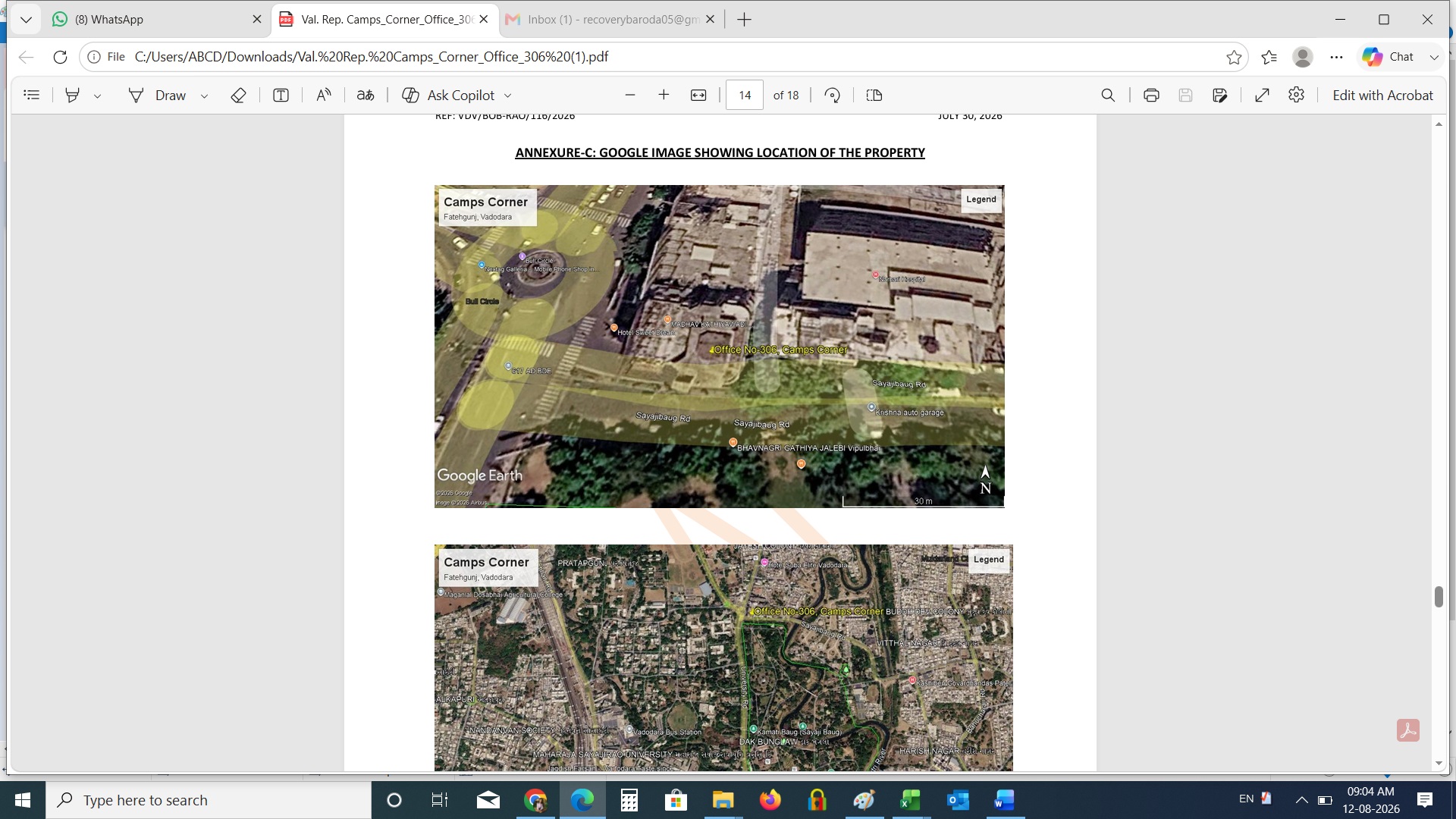
Task: Expand the Ask Copilot dropdown arrow
Action: [508, 96]
